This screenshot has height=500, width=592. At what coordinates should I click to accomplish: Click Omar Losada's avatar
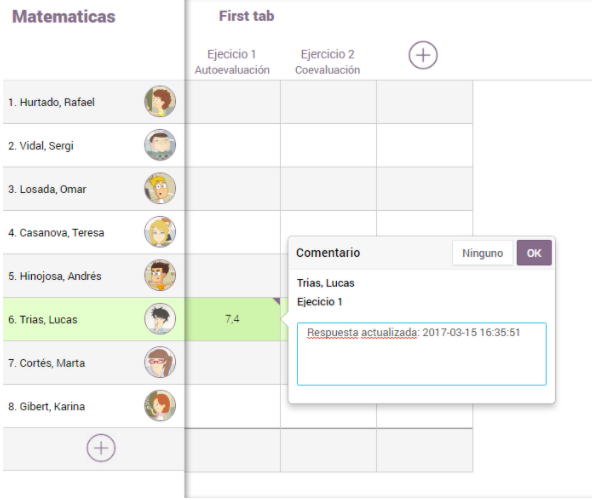coord(160,188)
